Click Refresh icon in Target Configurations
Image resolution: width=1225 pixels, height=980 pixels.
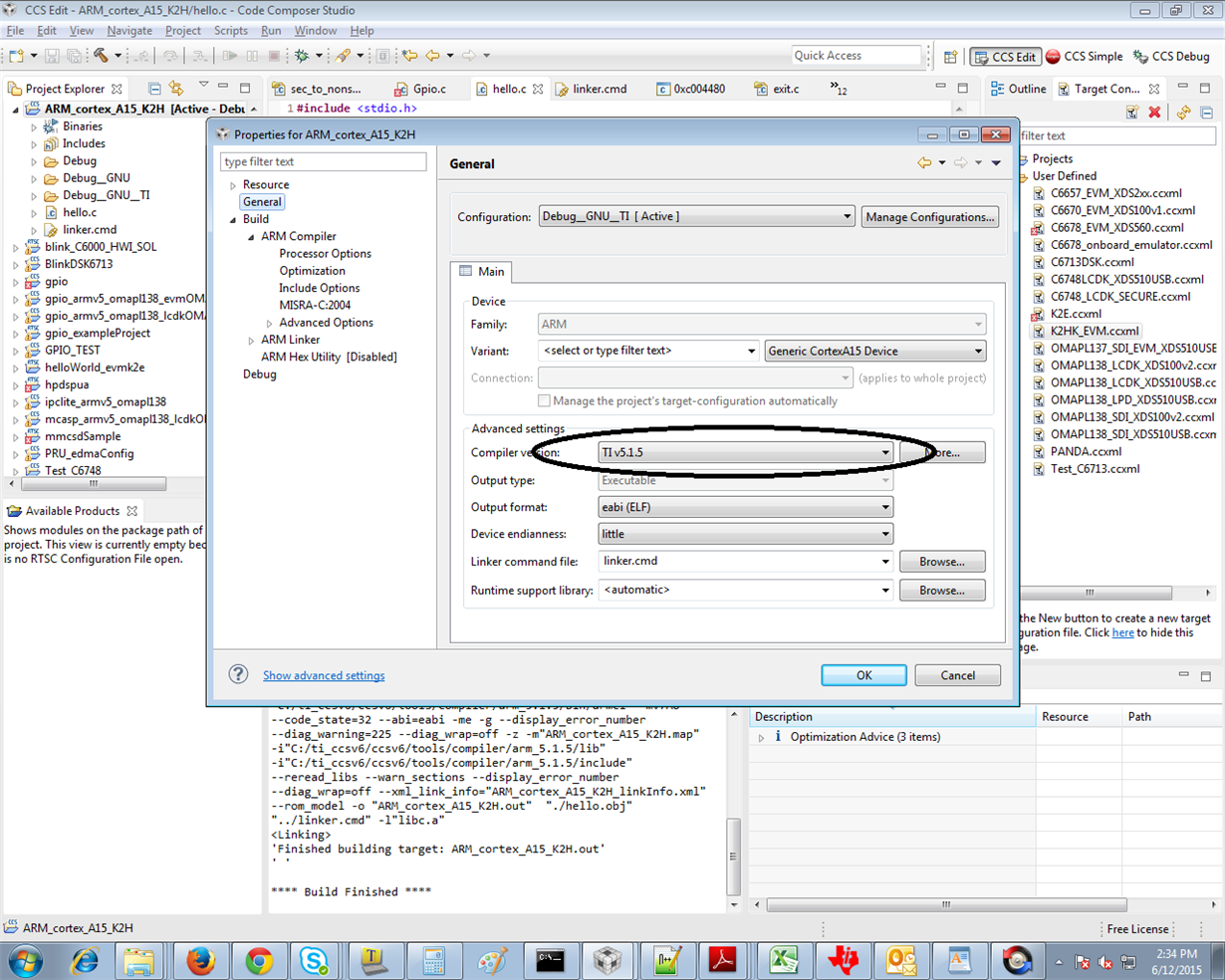1184,113
